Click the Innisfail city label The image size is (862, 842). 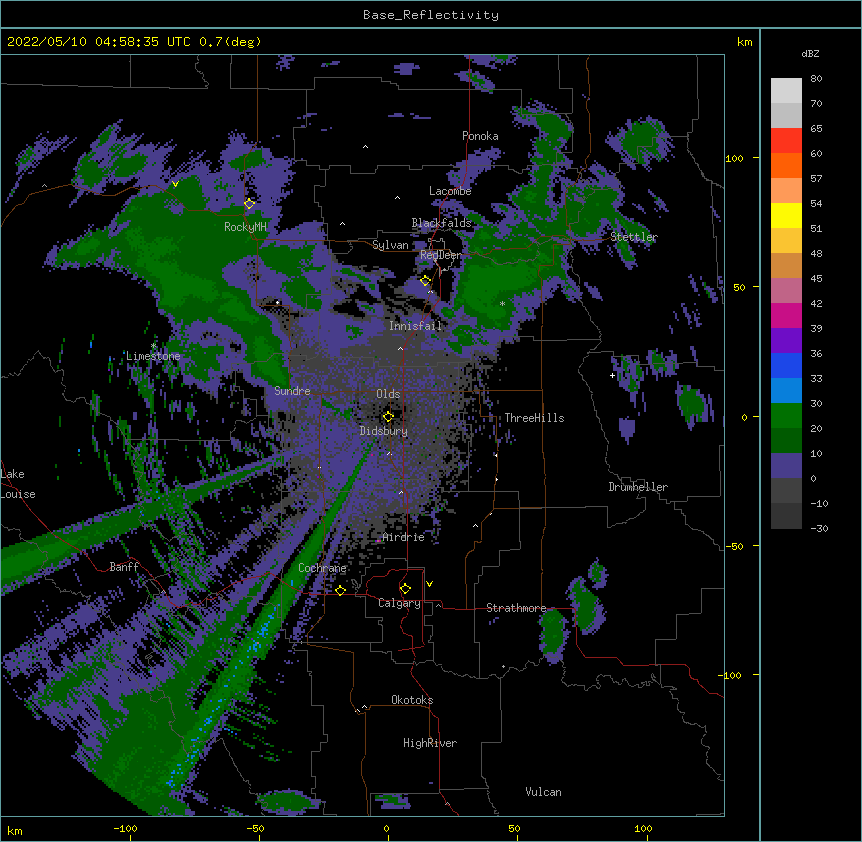415,326
